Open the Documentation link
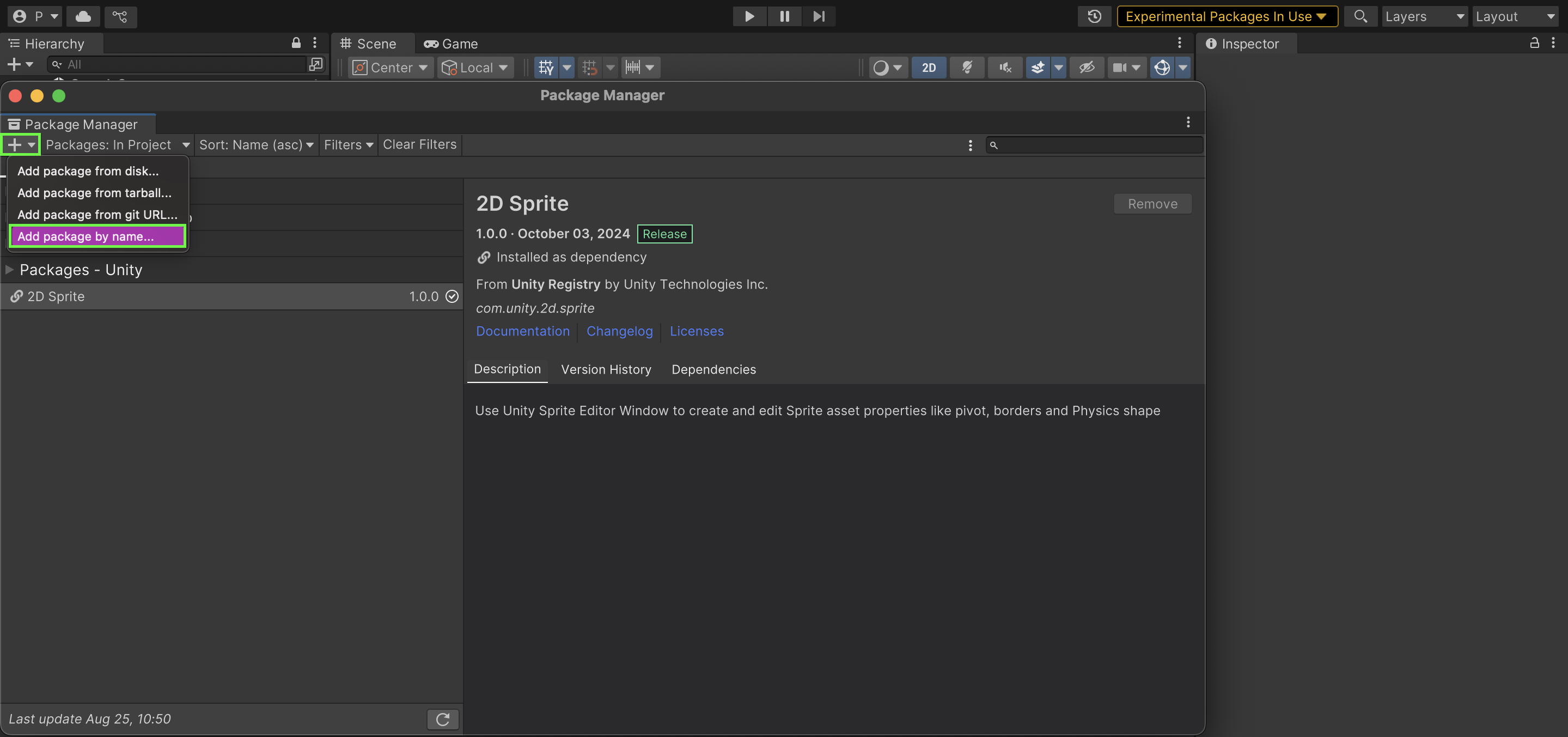This screenshot has height=737, width=1568. (522, 331)
